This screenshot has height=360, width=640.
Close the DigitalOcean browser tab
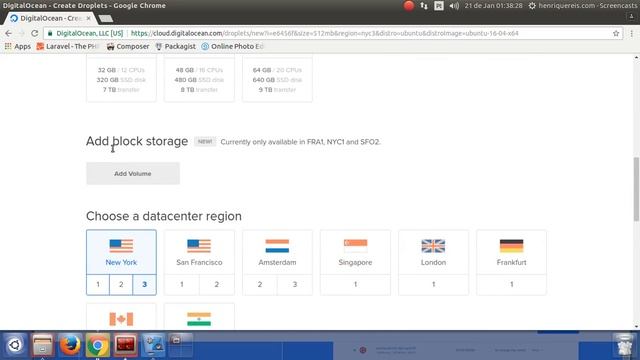coord(89,18)
